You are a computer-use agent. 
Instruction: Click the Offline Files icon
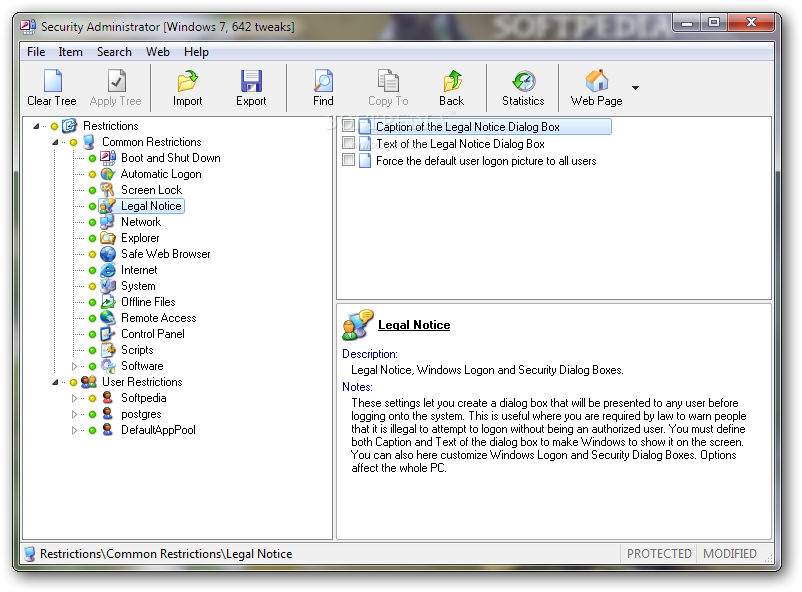coord(108,302)
